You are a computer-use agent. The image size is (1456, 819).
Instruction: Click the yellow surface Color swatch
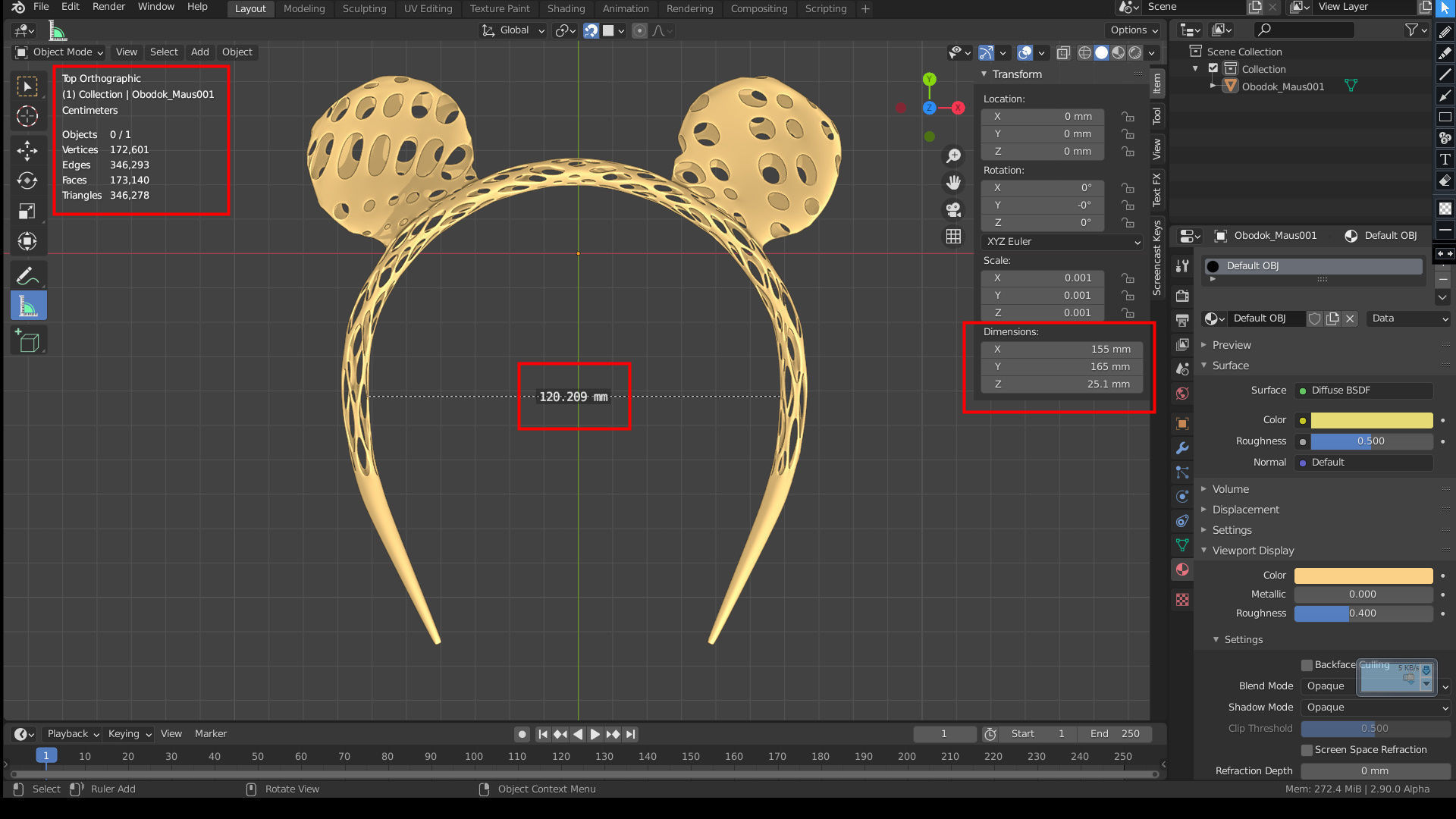coord(1371,420)
